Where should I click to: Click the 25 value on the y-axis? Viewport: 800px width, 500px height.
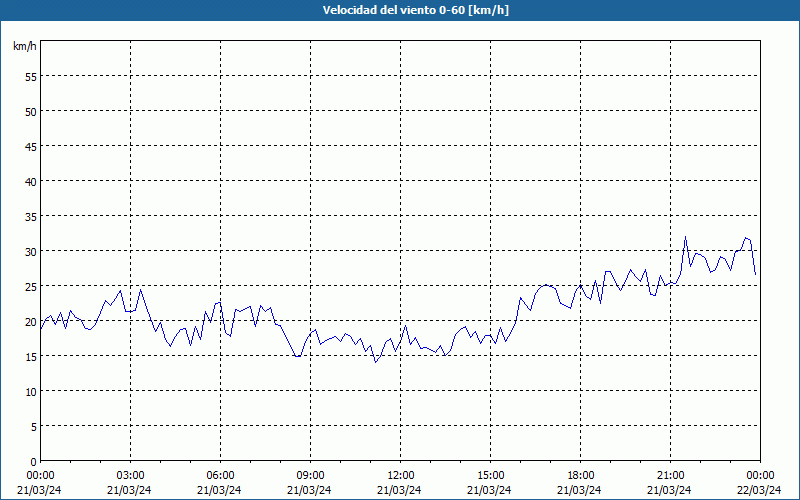point(31,287)
